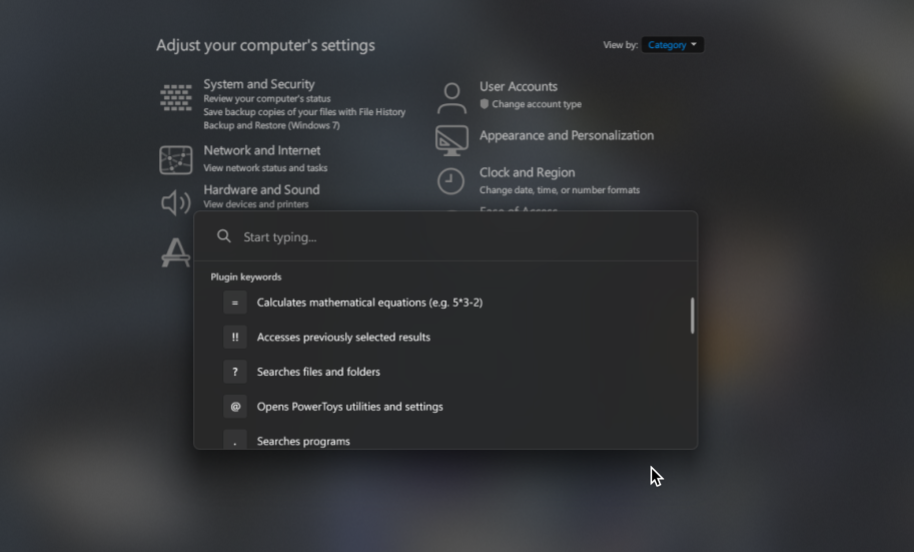
Task: Open 'View network status and tasks' link
Action: tap(265, 168)
